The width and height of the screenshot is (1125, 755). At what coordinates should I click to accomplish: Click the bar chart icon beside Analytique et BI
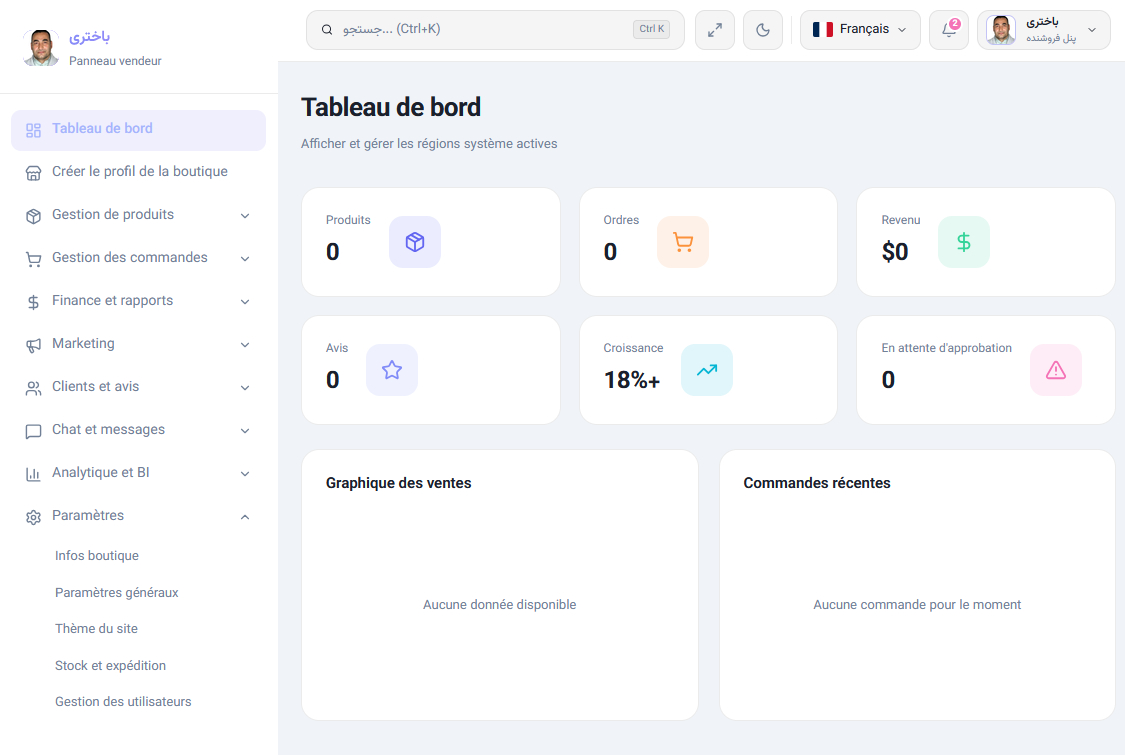point(33,474)
